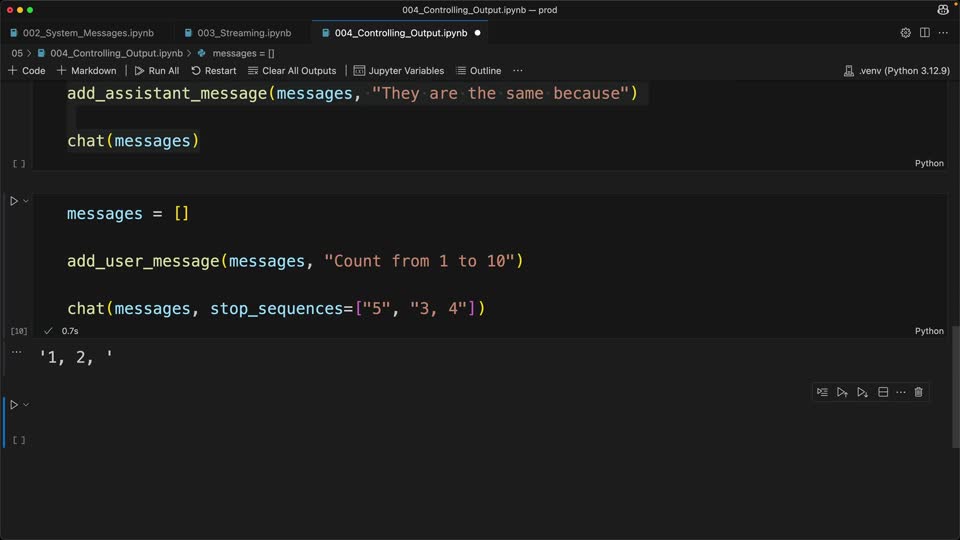This screenshot has height=540, width=960.
Task: Show the notebook Outline
Action: (479, 70)
